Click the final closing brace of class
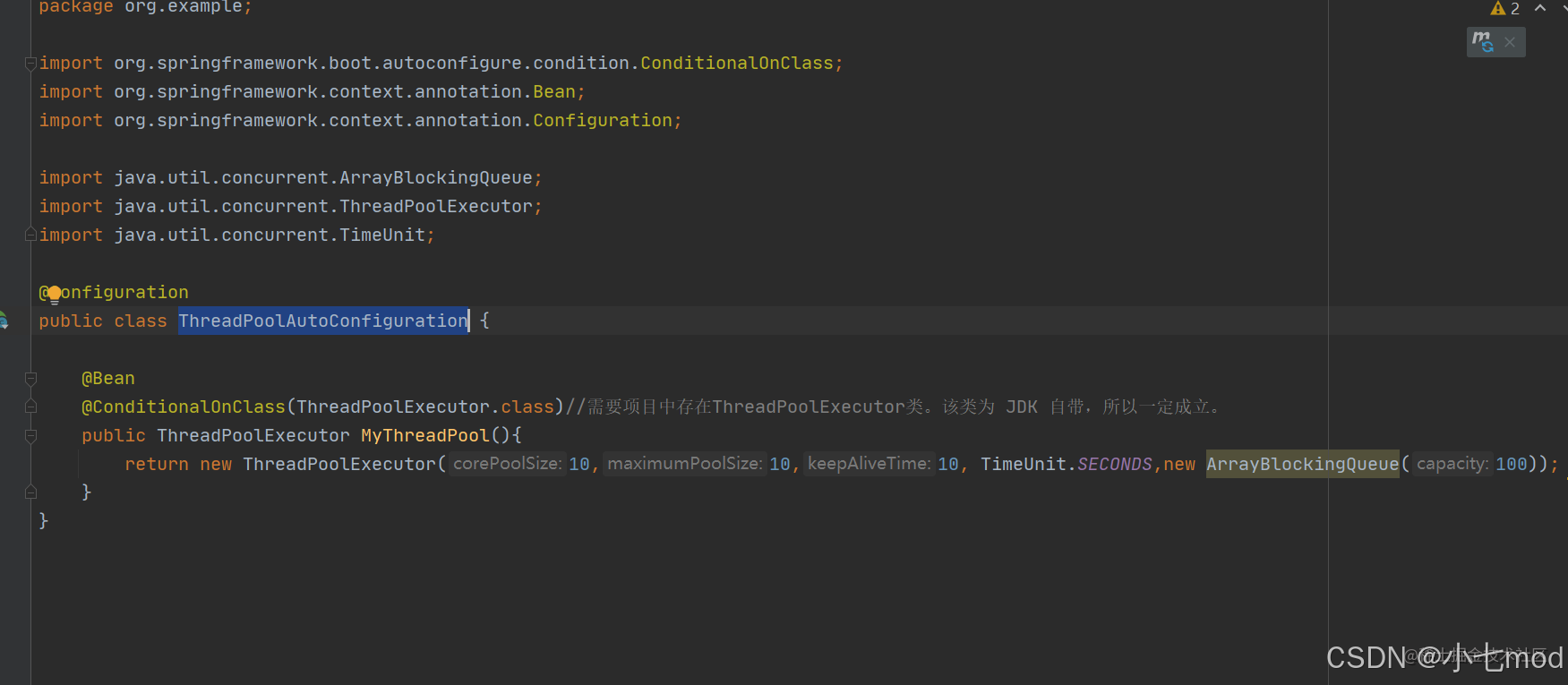 (x=44, y=520)
